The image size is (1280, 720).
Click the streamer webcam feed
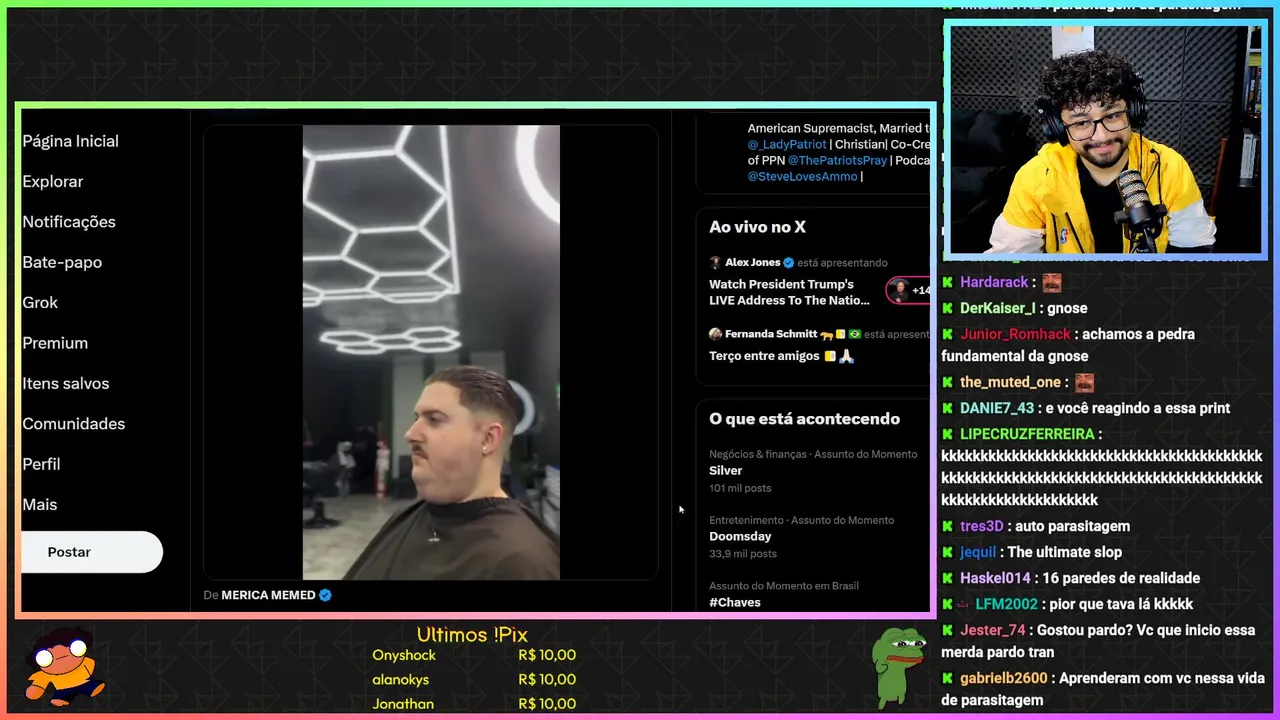1105,140
